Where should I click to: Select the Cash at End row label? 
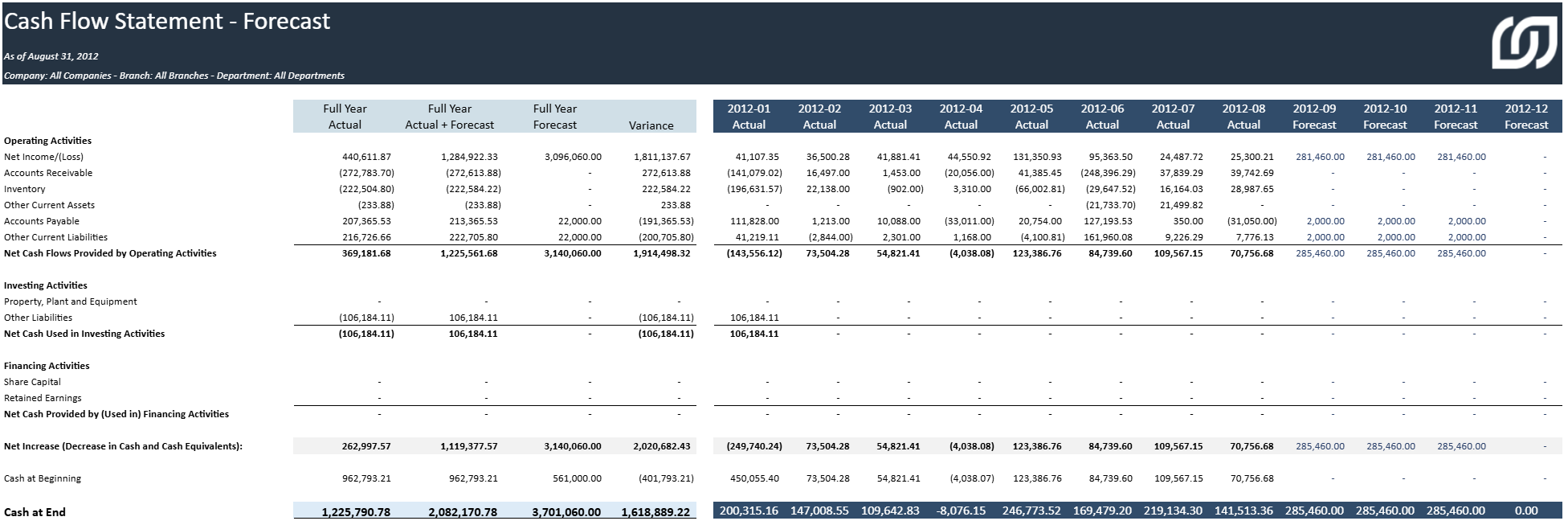point(35,512)
